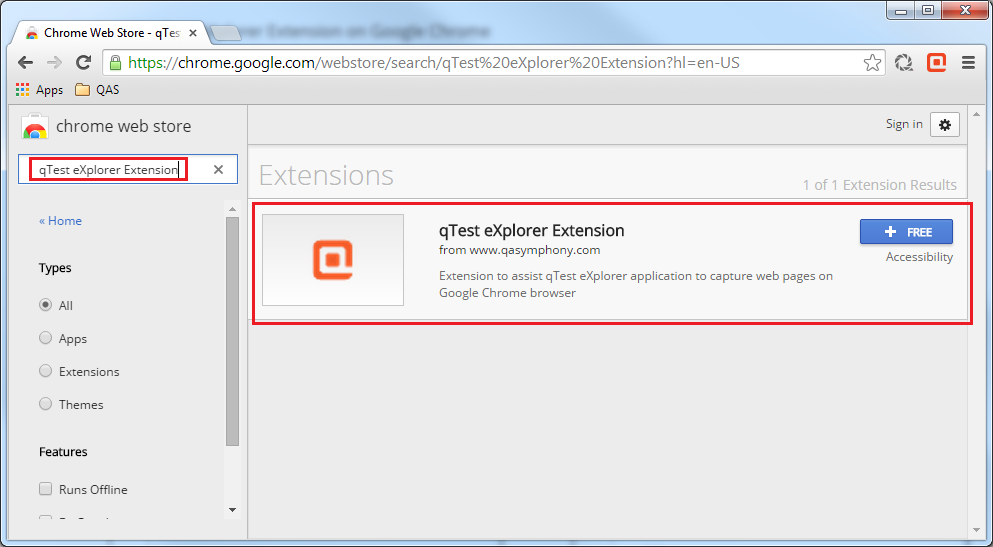
Task: Select the Extensions radio button
Action: (45, 371)
